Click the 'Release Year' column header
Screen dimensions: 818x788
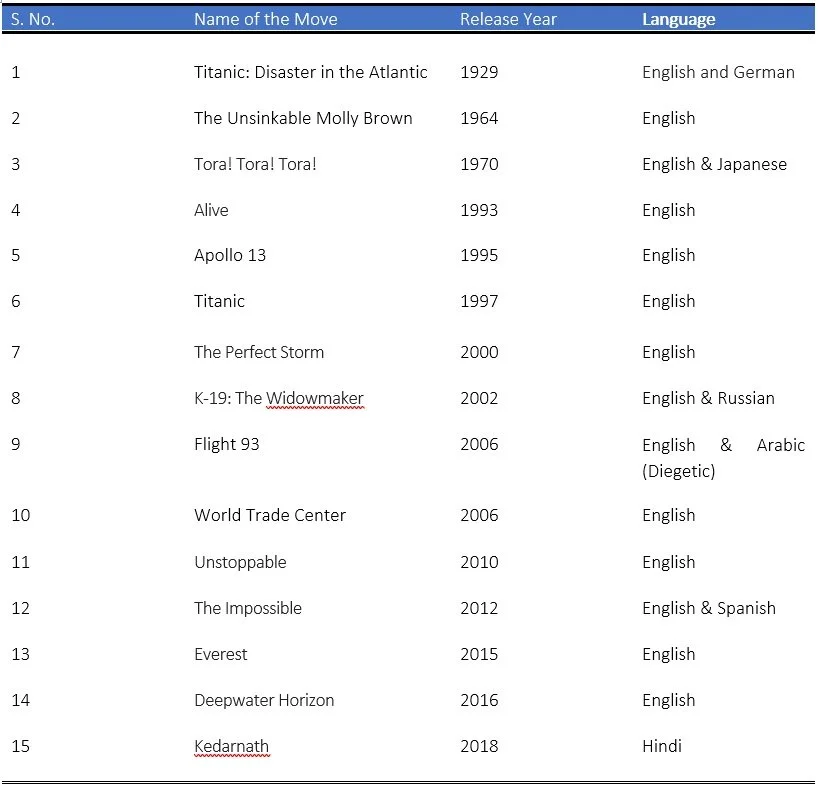(x=508, y=19)
